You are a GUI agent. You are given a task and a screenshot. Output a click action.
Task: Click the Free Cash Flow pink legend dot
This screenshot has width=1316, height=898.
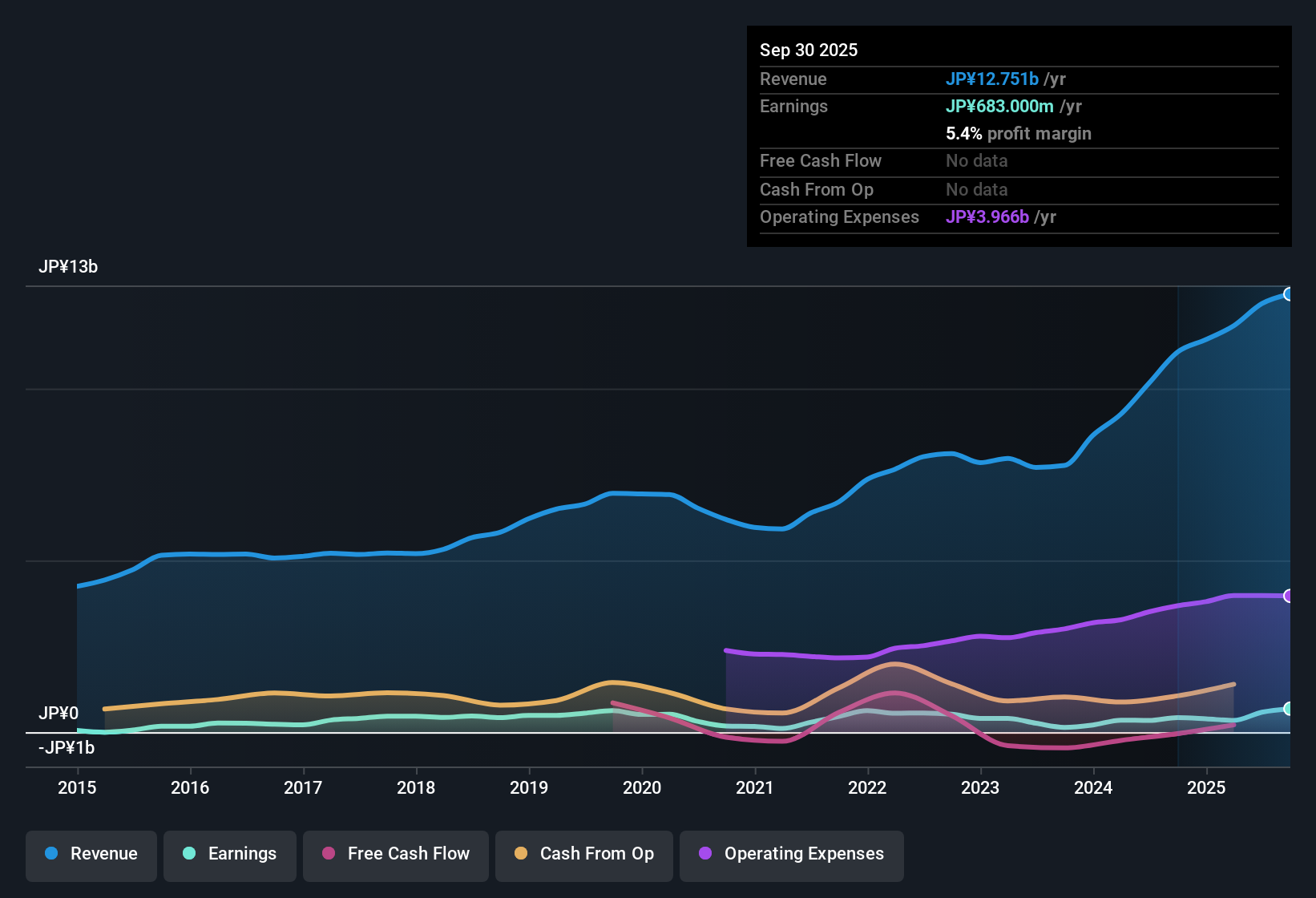coord(328,854)
